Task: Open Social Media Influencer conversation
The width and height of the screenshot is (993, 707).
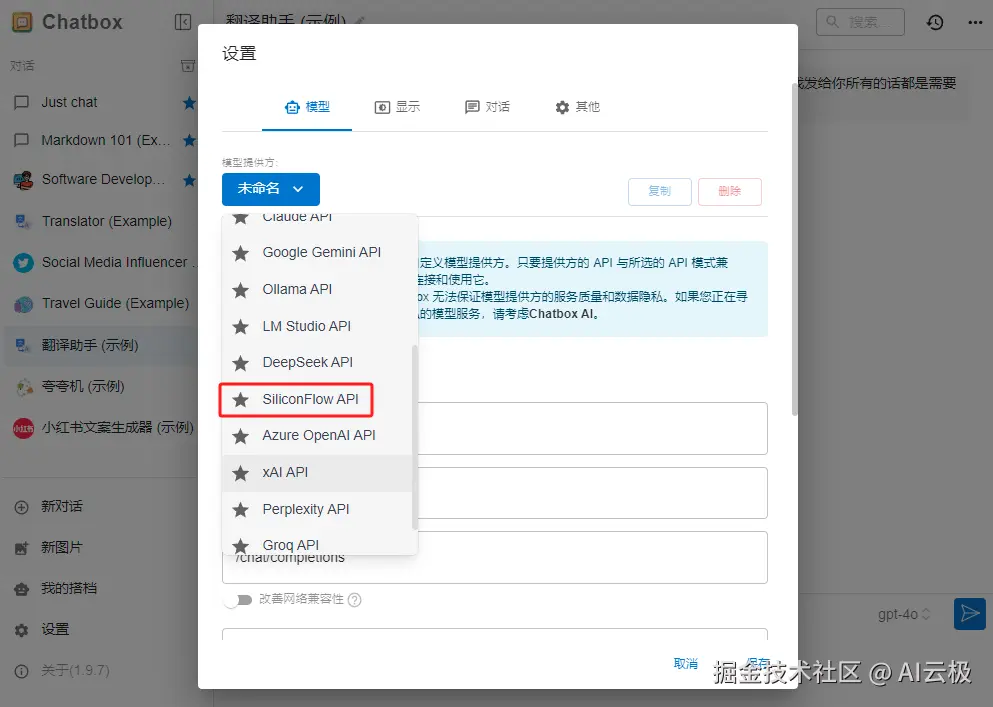Action: [x=99, y=262]
